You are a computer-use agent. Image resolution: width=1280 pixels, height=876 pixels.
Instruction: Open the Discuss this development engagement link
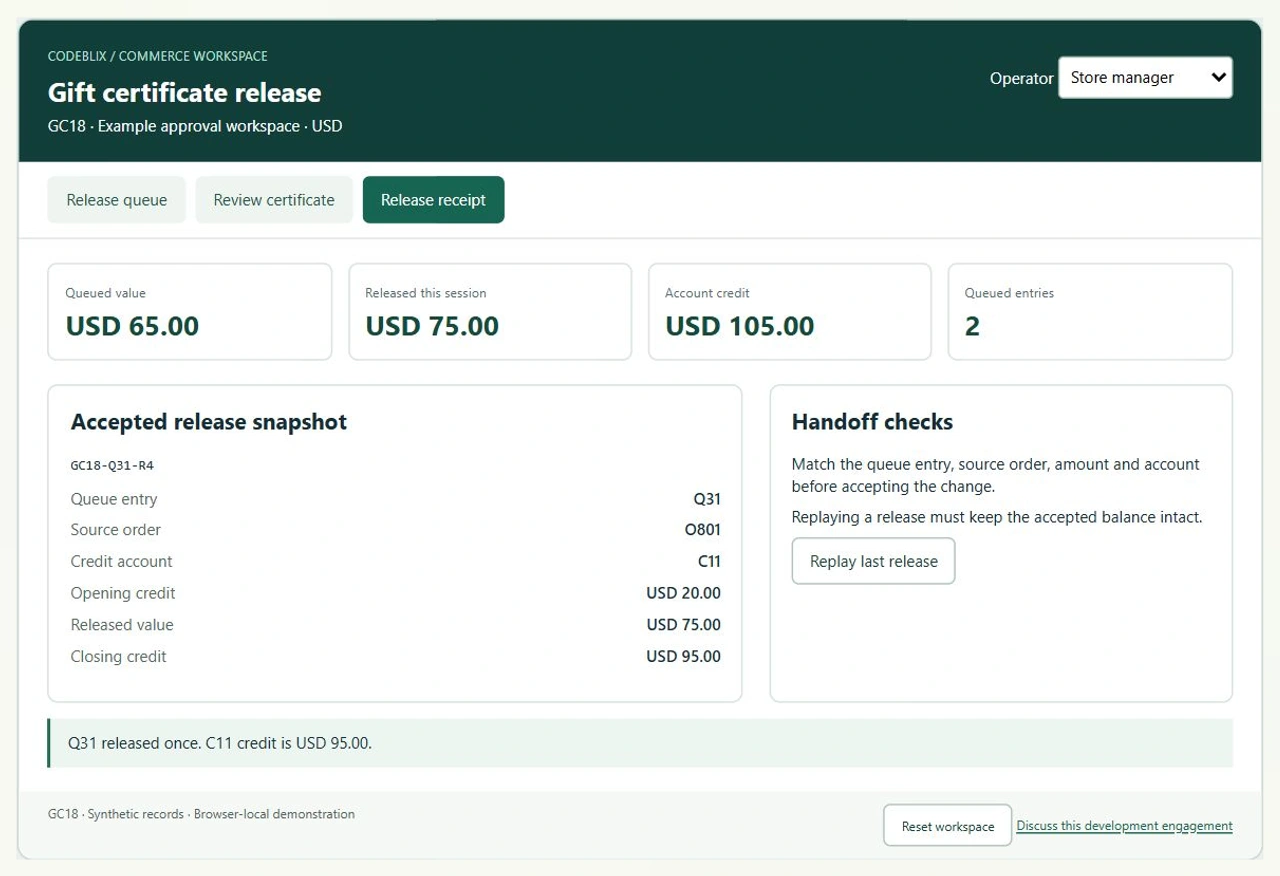point(1124,826)
